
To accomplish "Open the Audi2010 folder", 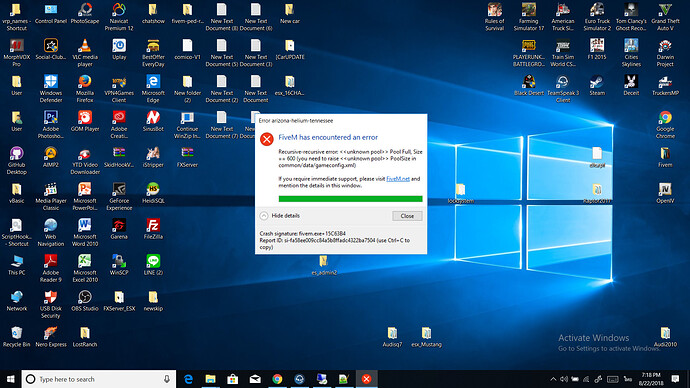I will click(665, 337).
